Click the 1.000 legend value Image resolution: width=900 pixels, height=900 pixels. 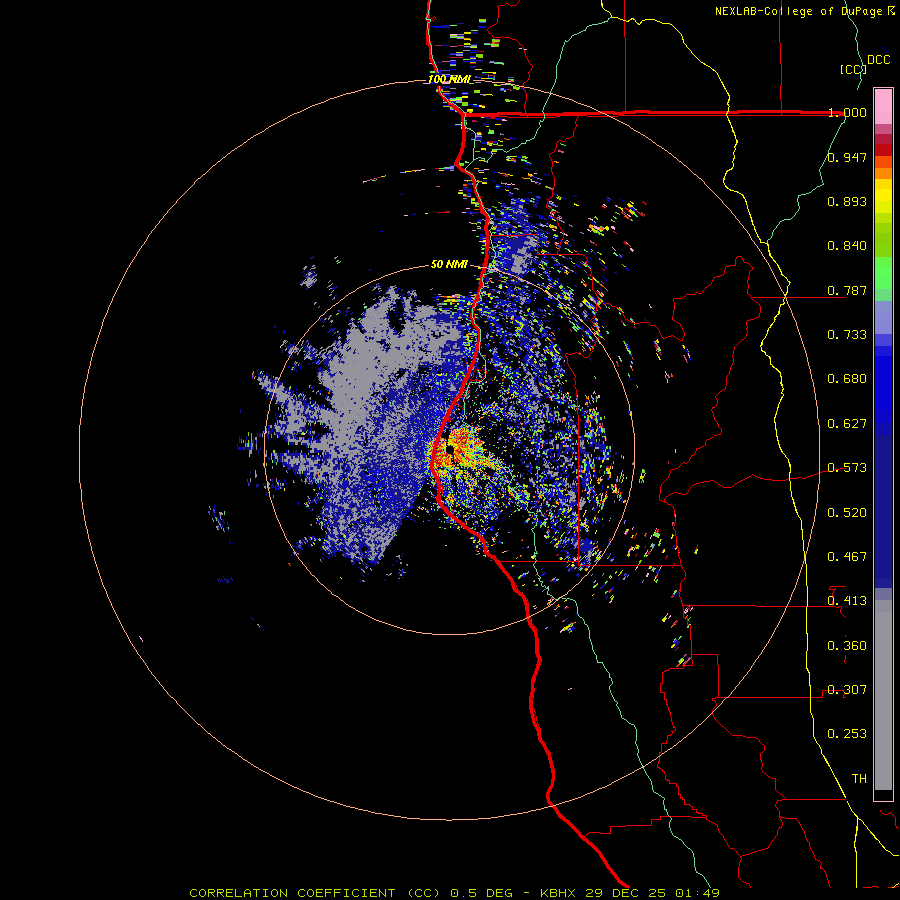pos(847,112)
